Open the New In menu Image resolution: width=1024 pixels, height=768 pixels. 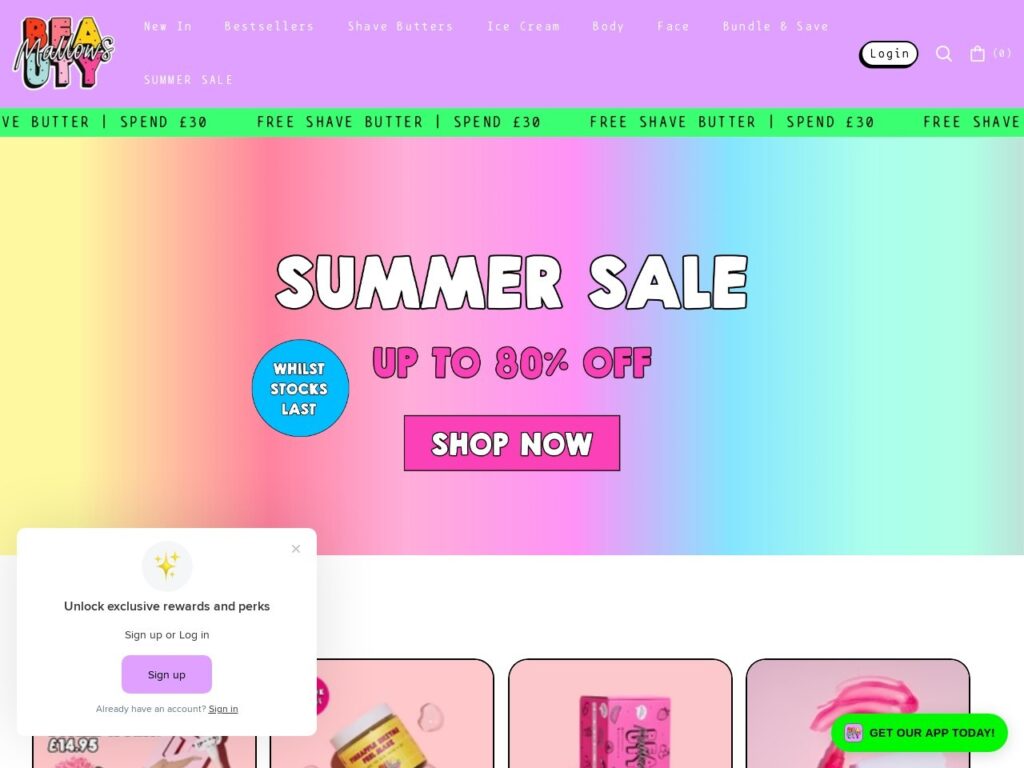[168, 27]
